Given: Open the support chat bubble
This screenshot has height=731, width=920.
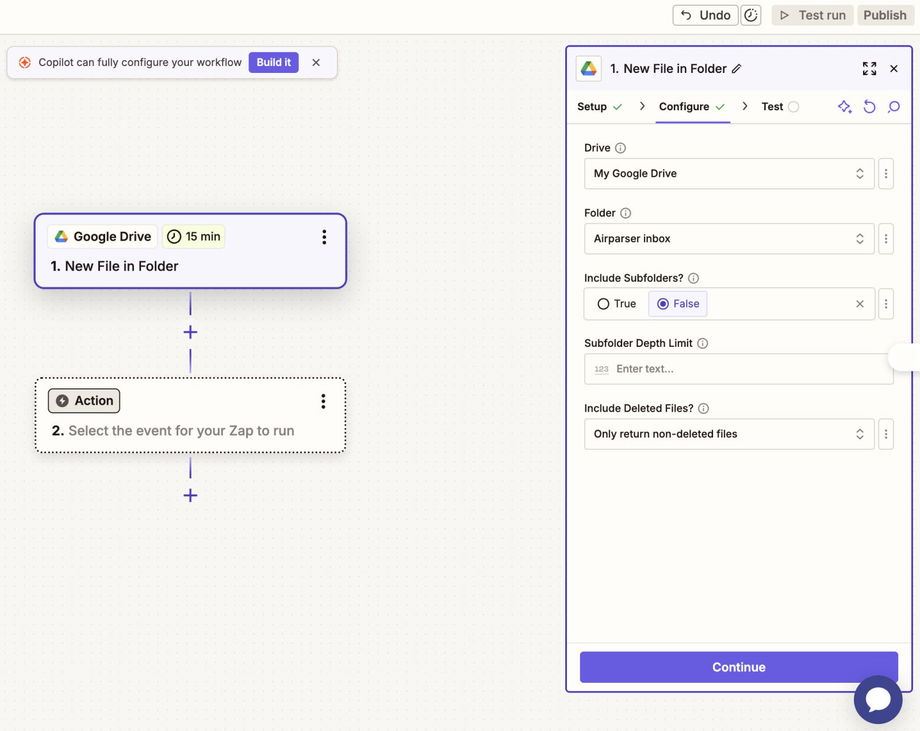Looking at the screenshot, I should 878,699.
